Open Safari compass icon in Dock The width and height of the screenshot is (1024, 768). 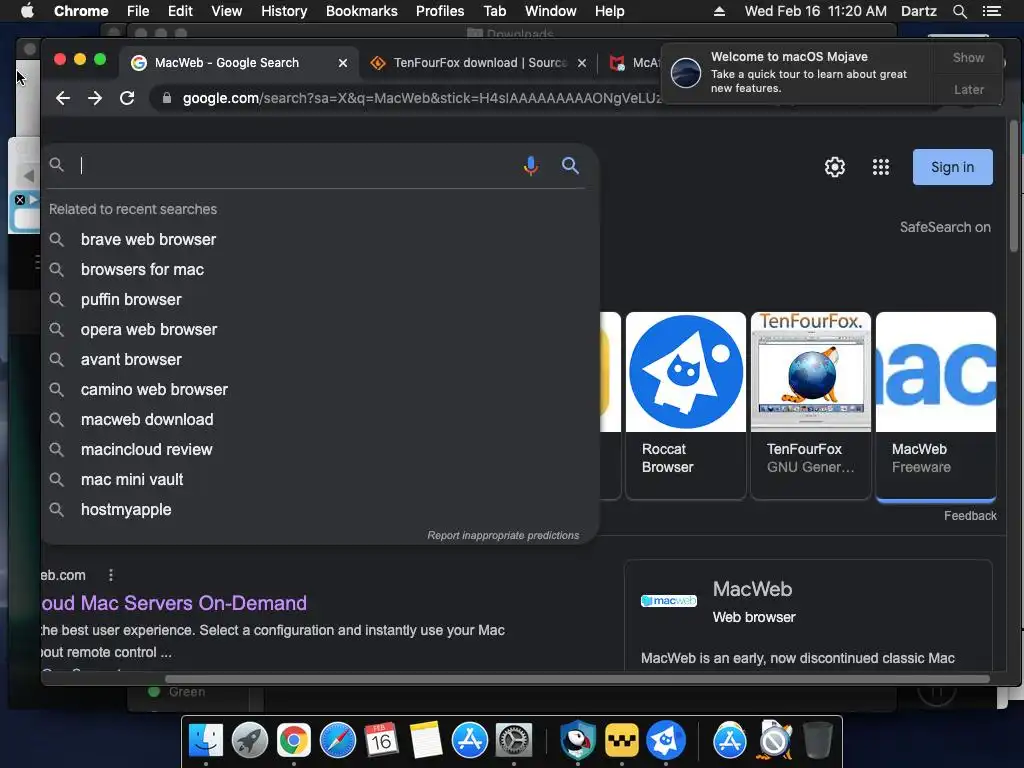[338, 740]
